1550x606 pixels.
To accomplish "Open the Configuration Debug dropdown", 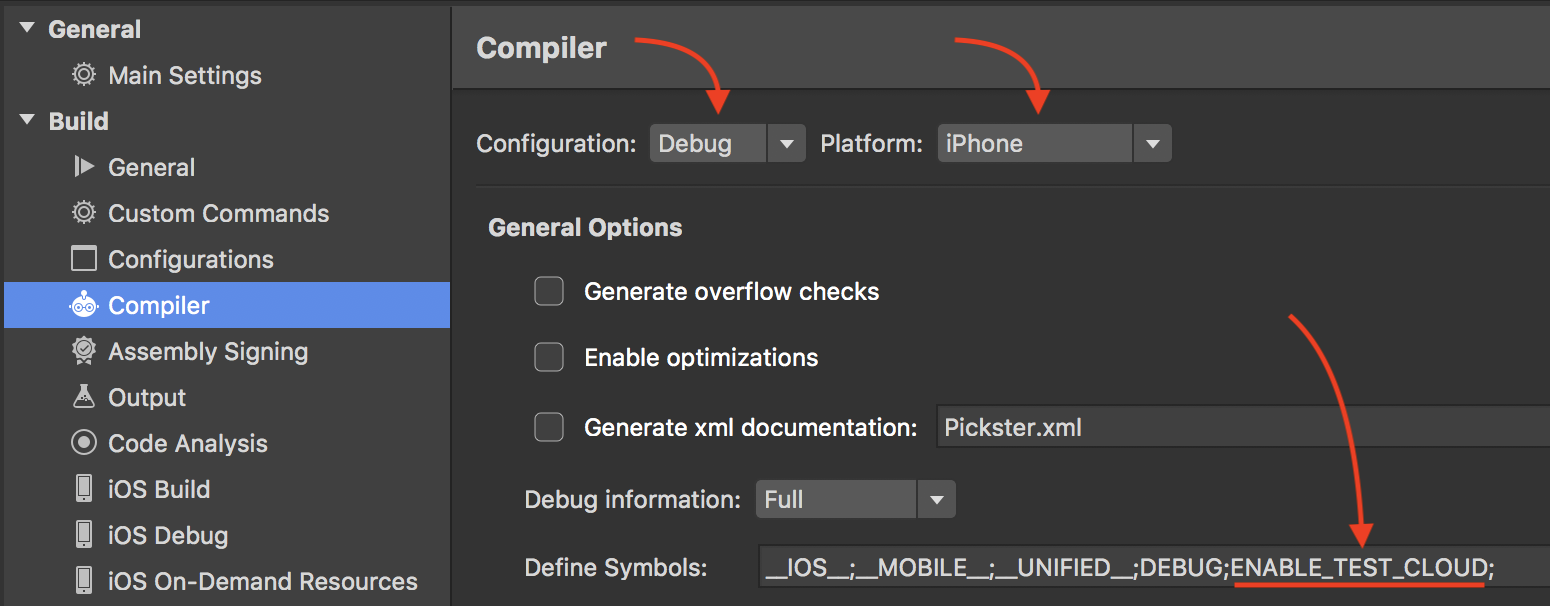I will [727, 143].
